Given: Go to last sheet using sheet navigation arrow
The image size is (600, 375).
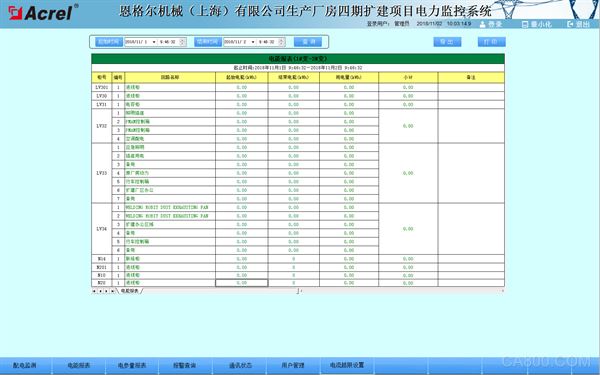Looking at the screenshot, I should click(112, 291).
